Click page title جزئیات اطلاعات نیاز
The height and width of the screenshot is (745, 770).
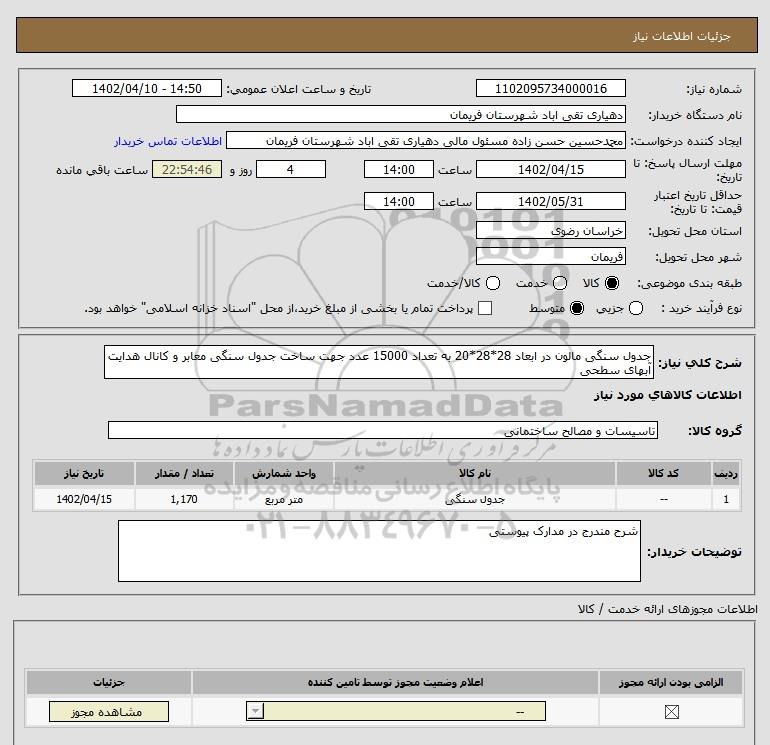coord(682,36)
